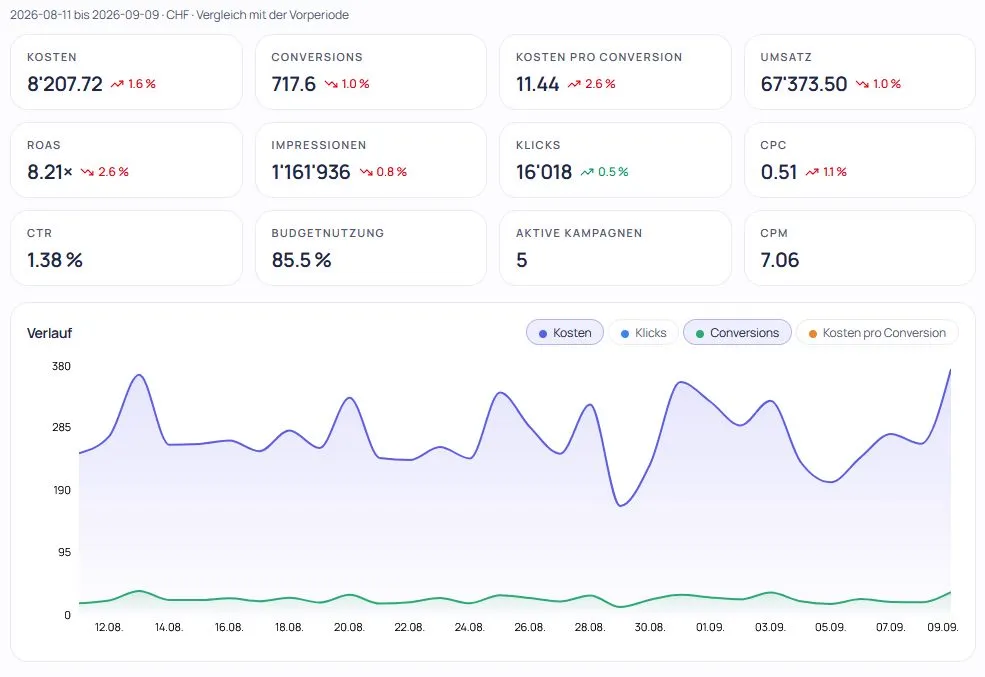The width and height of the screenshot is (985, 677).
Task: Select the Budgetnutzung value 85.5 %
Action: click(302, 259)
